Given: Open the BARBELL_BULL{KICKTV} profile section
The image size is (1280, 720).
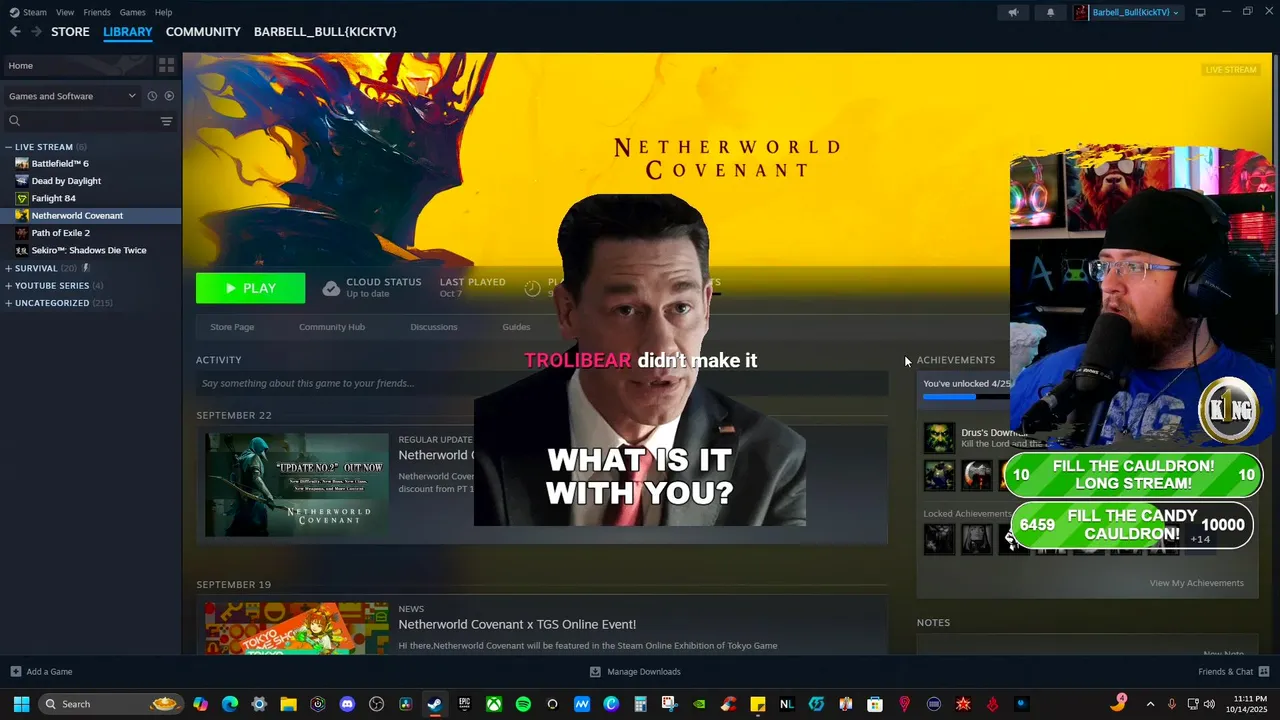Looking at the screenshot, I should 325,32.
